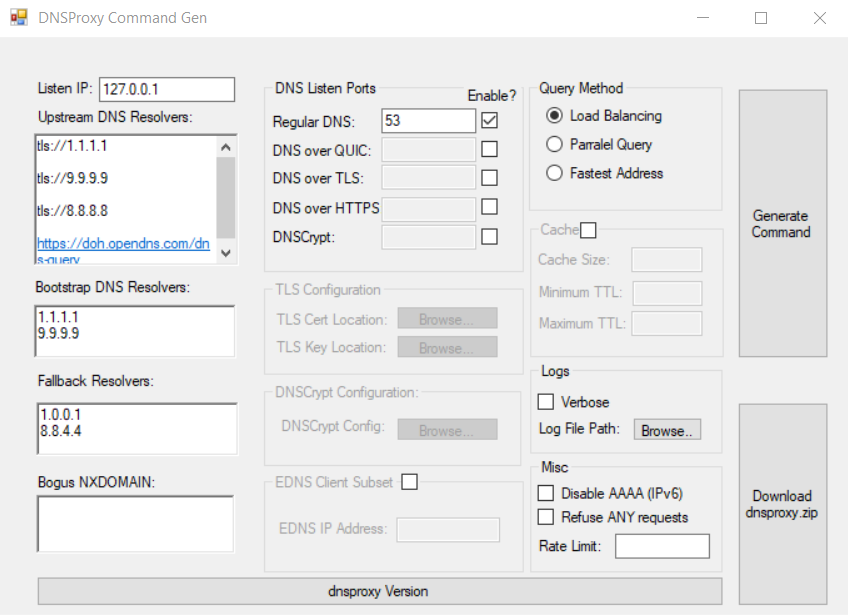Image resolution: width=848 pixels, height=615 pixels.
Task: Enable DNS over HTTPS checkbox
Action: click(489, 206)
